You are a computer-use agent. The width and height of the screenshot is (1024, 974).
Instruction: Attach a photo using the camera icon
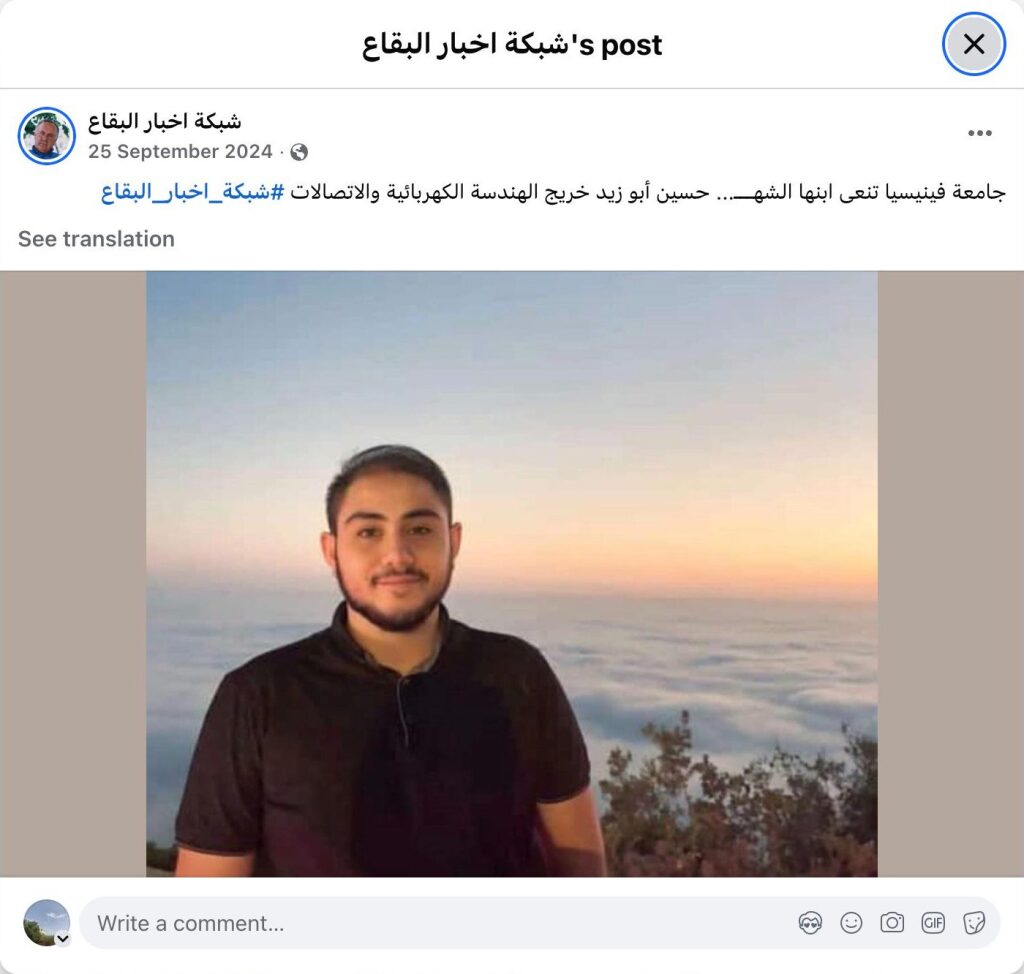point(891,923)
